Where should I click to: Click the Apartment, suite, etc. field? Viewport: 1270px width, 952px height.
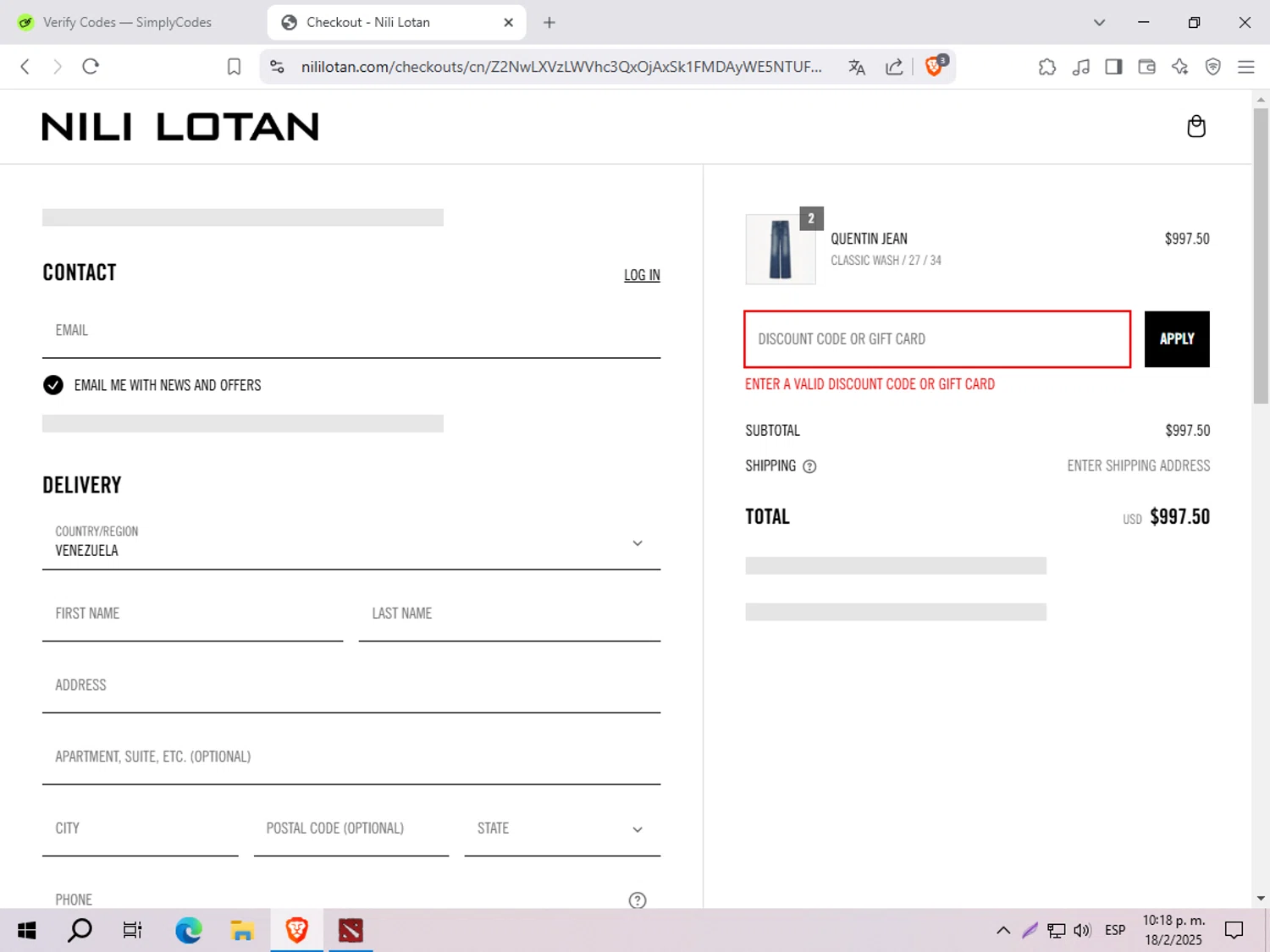pos(351,757)
